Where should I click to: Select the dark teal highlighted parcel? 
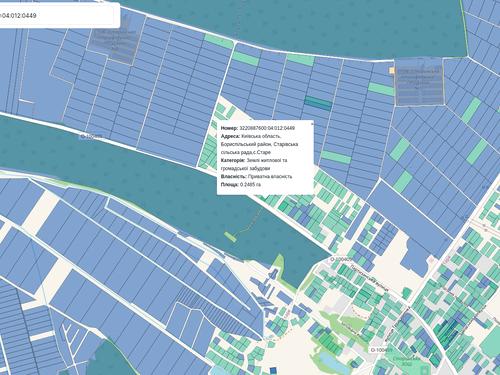(x=318, y=103)
